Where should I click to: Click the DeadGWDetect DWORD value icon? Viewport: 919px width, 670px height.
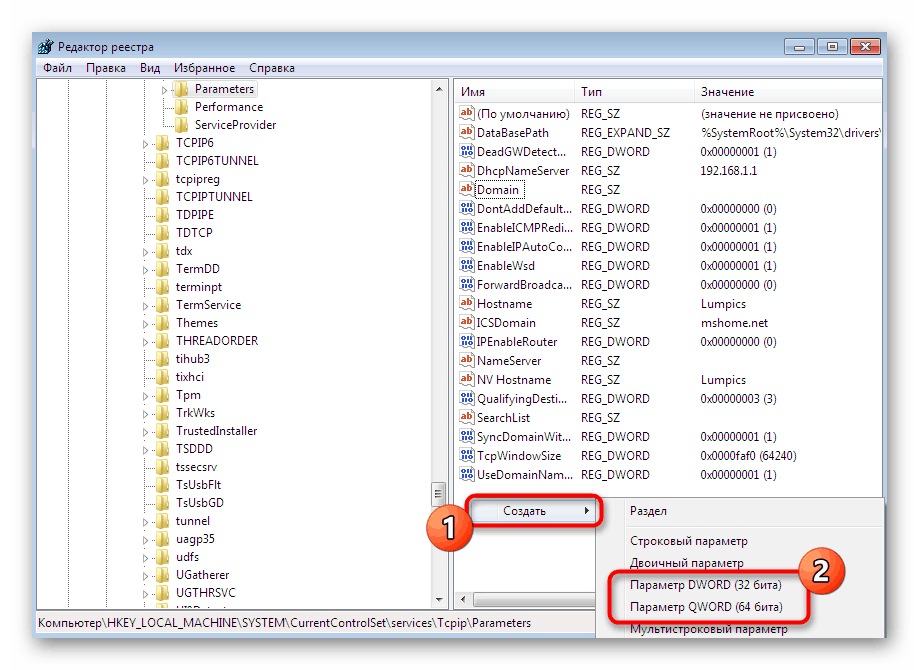(467, 151)
